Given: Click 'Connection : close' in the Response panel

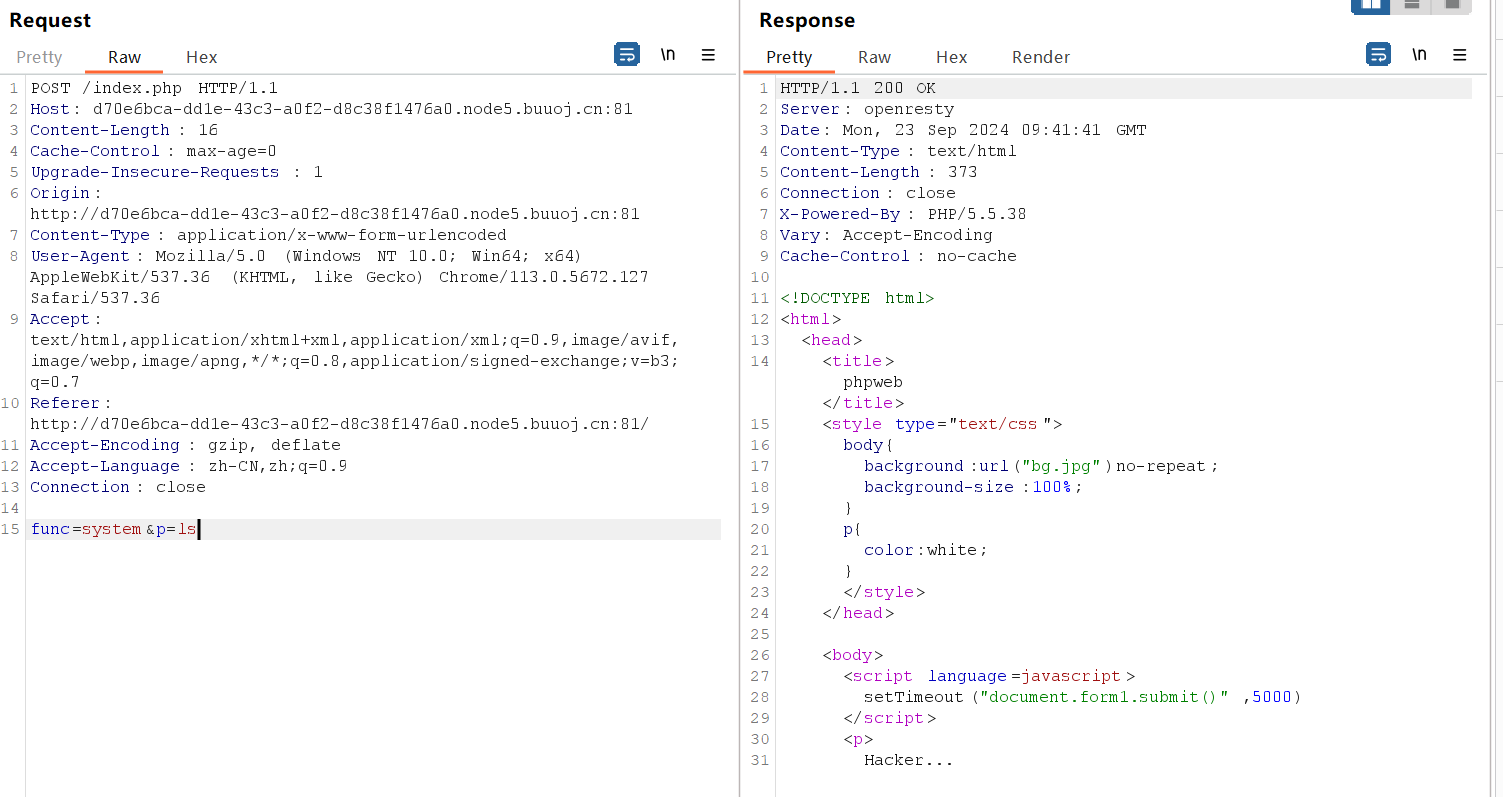Looking at the screenshot, I should tap(868, 193).
